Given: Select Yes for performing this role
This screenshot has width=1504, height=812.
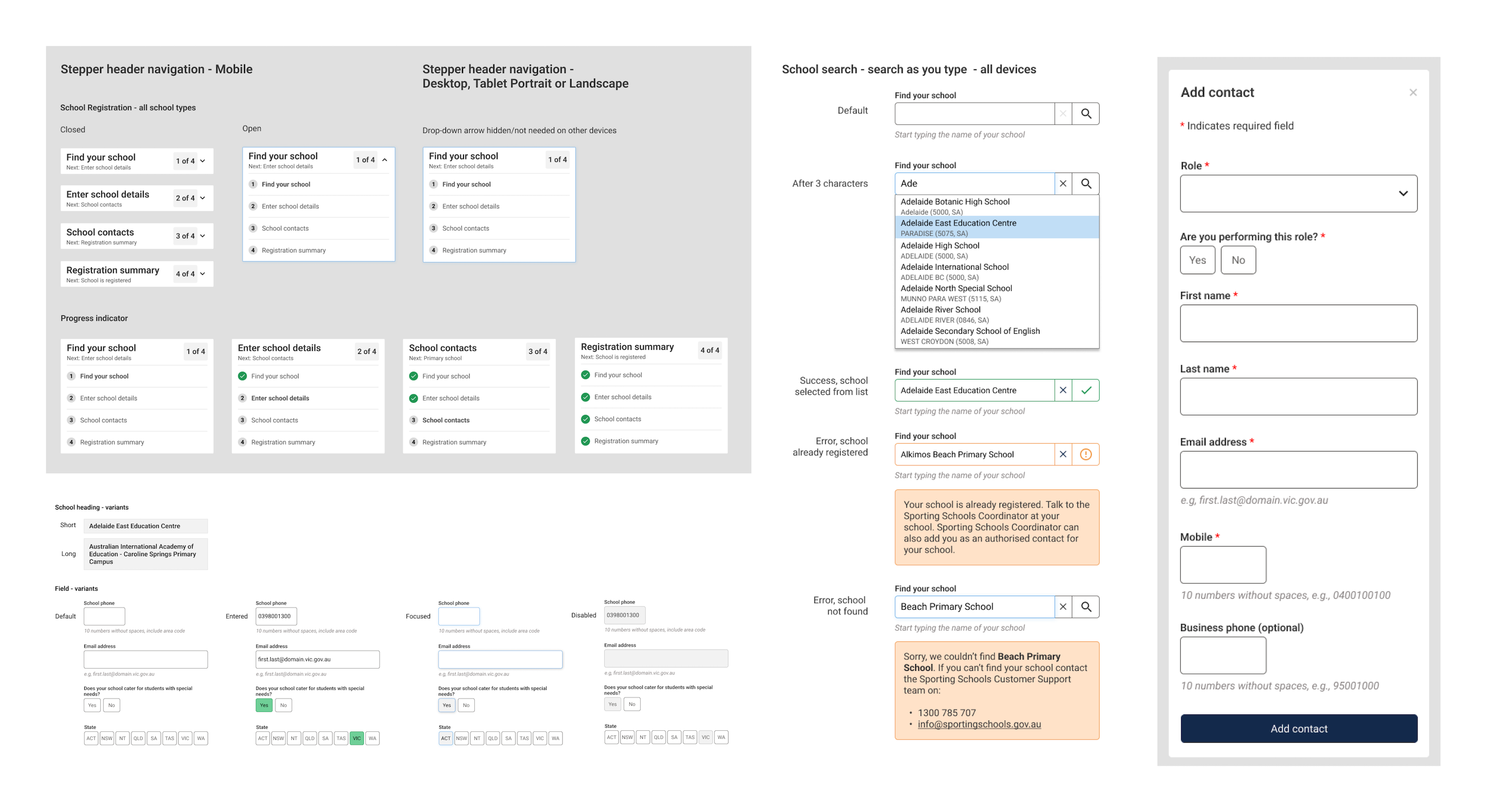Looking at the screenshot, I should click(1197, 260).
